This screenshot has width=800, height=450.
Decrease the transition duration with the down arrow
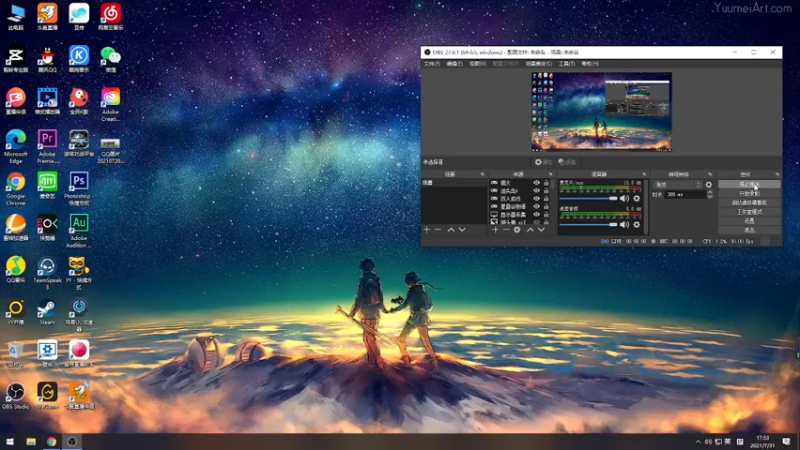(710, 196)
